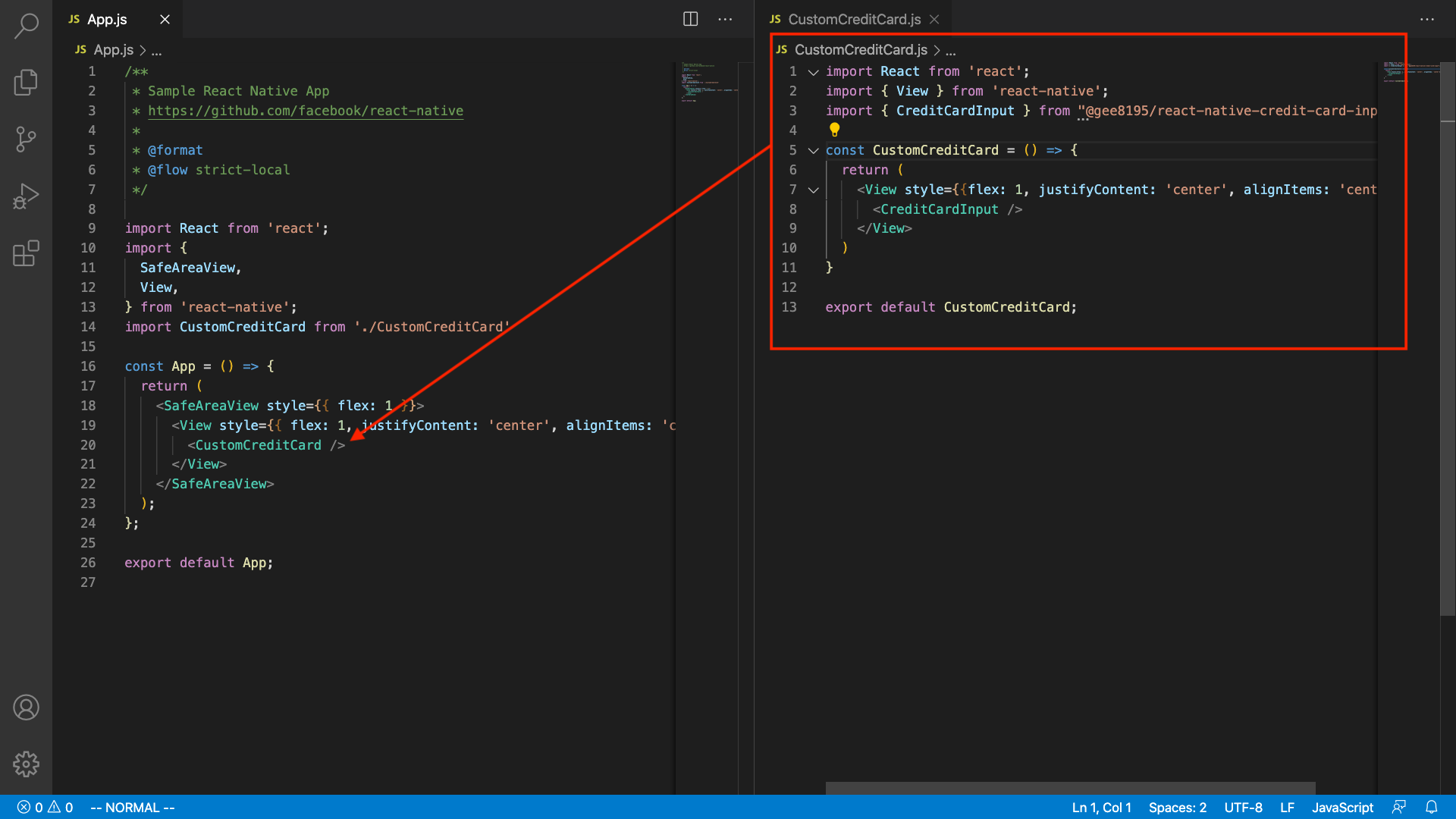
Task: Open the Extensions view
Action: 26,253
